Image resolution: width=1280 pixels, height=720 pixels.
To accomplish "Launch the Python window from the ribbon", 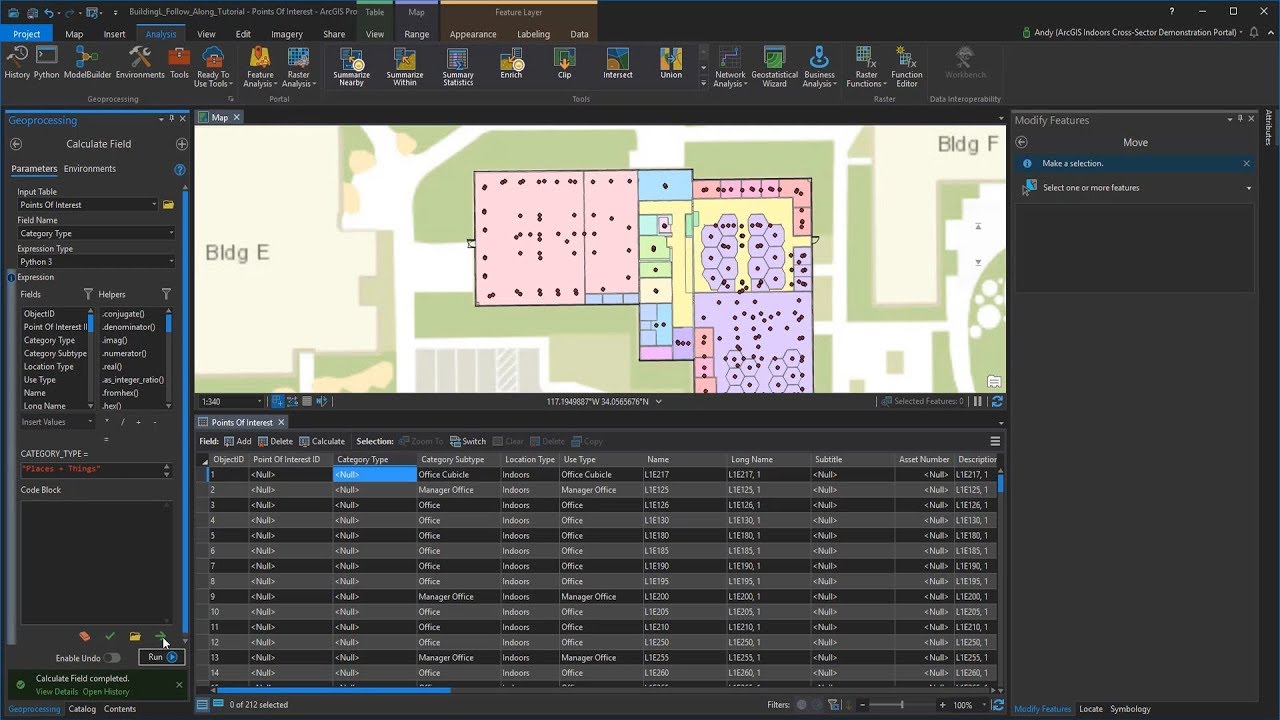I will [x=46, y=63].
